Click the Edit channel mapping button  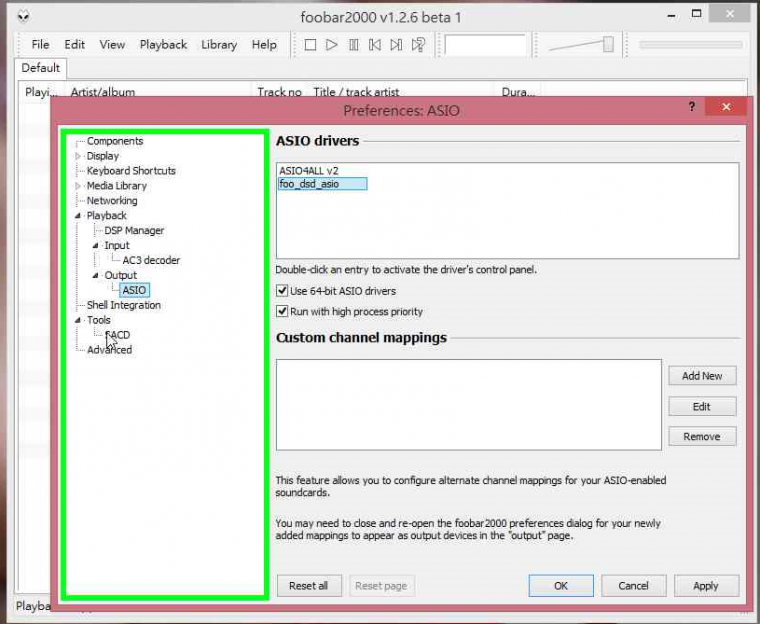tap(702, 406)
